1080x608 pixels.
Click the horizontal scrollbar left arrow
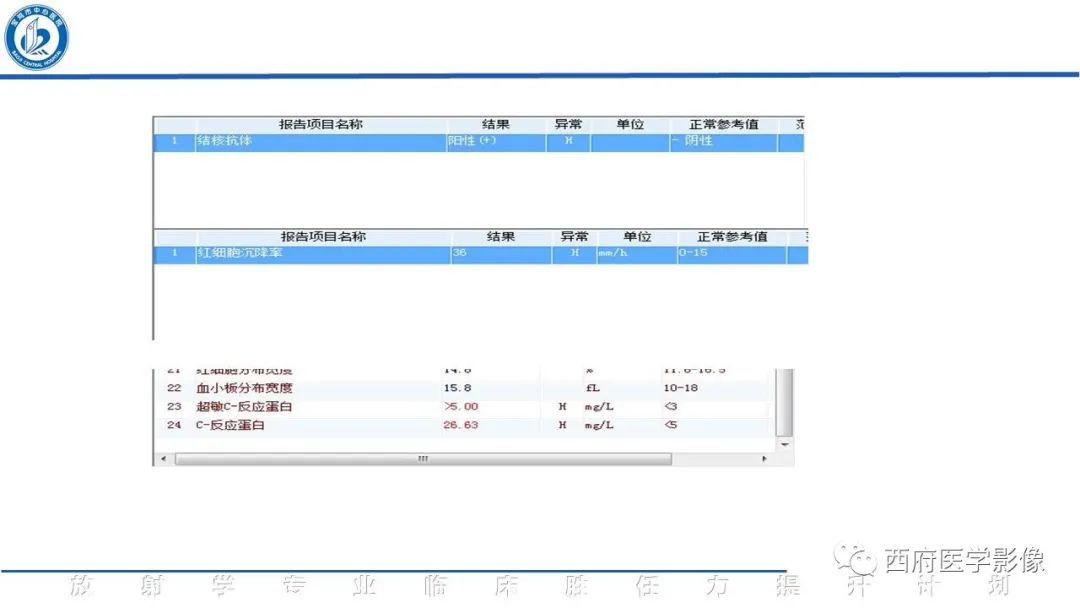pyautogui.click(x=163, y=459)
